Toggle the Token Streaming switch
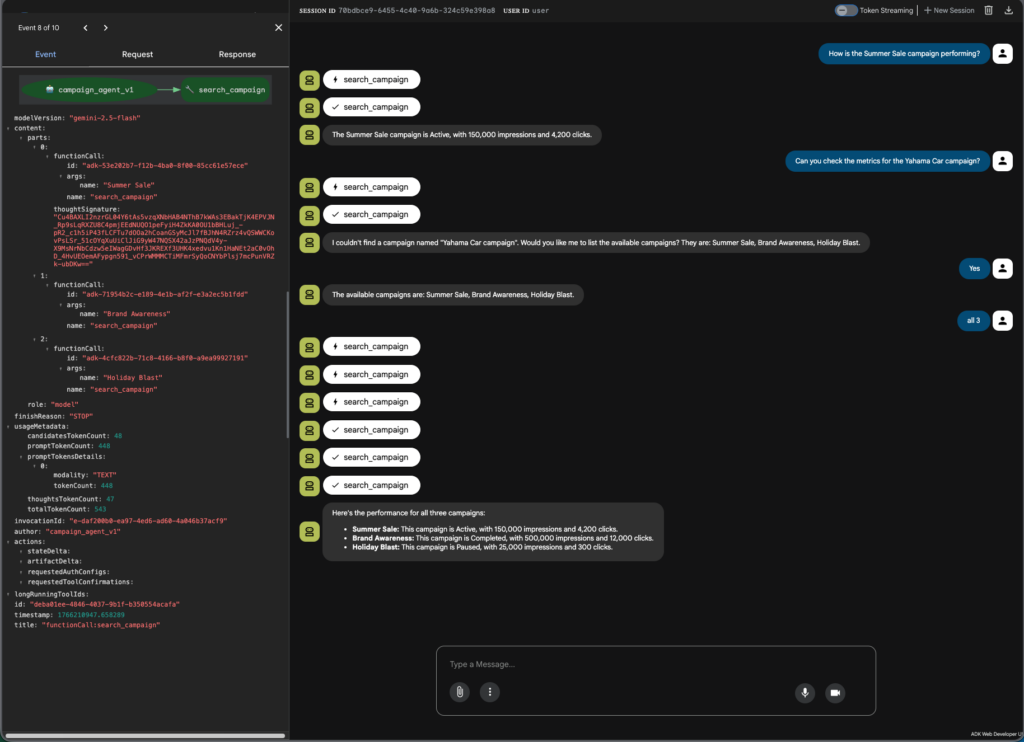 coord(846,10)
